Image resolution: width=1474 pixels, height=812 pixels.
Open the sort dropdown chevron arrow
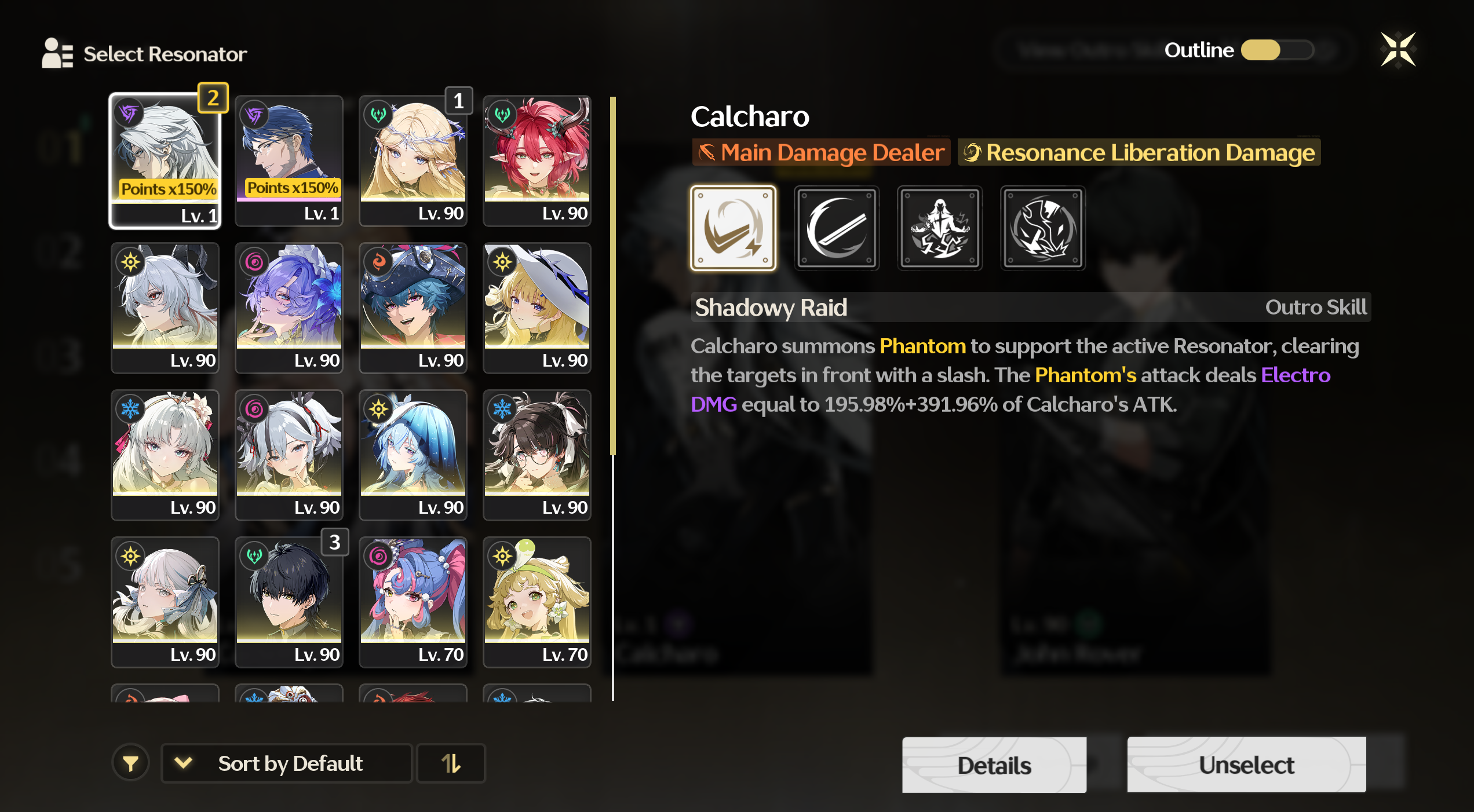(183, 763)
